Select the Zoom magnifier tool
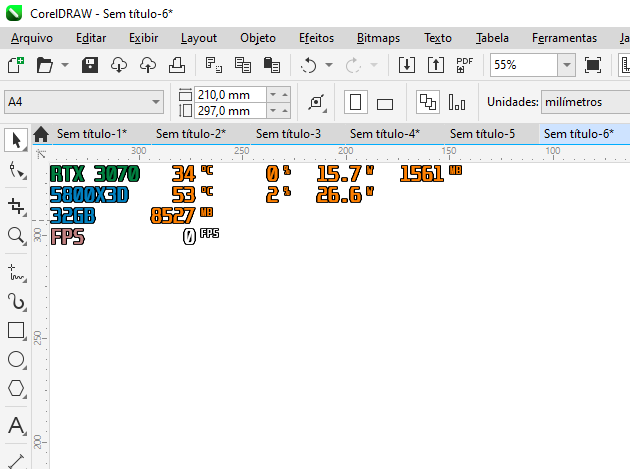630x469 pixels. 16,236
